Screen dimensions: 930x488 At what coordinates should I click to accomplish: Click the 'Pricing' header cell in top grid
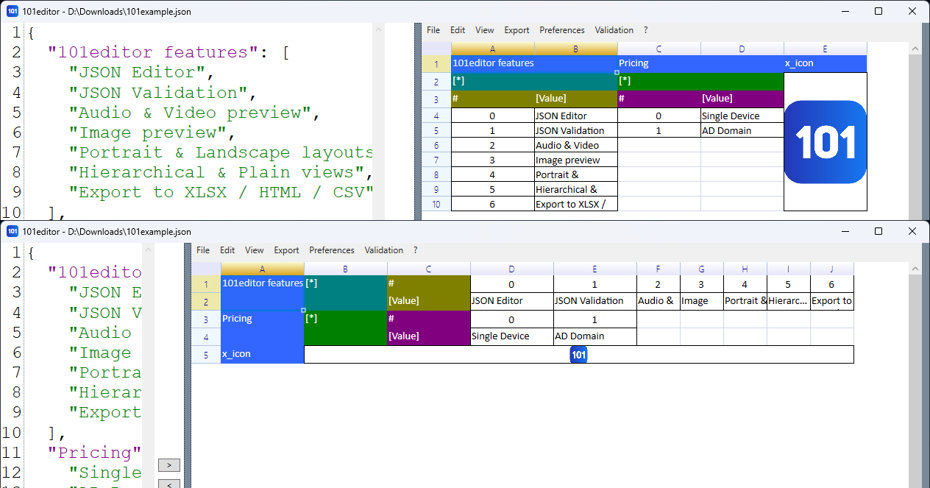pyautogui.click(x=700, y=63)
